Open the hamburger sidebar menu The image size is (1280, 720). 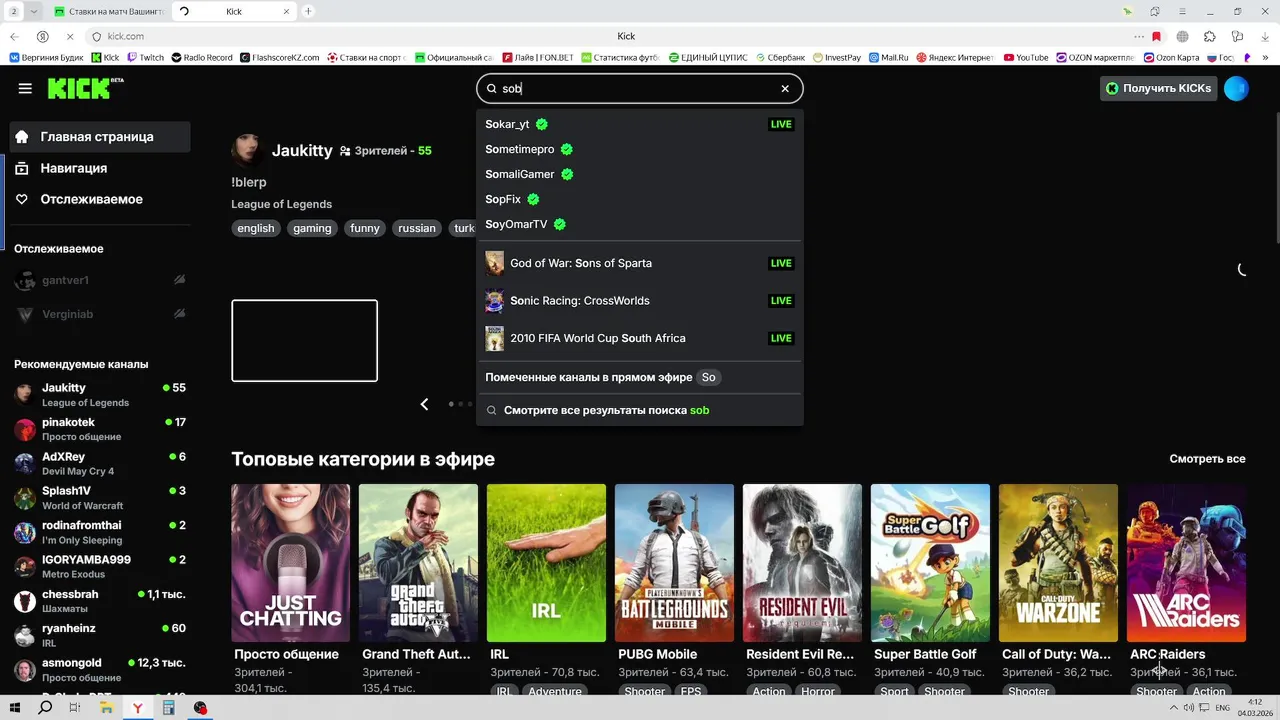pyautogui.click(x=25, y=88)
